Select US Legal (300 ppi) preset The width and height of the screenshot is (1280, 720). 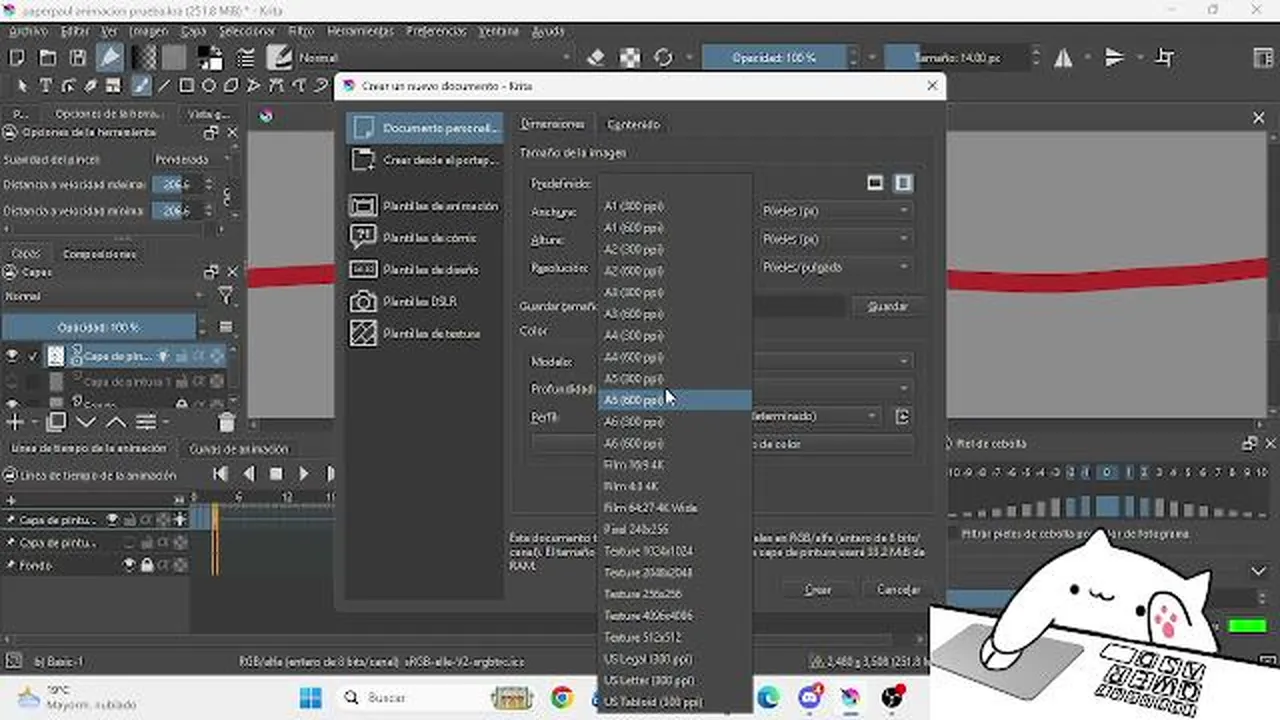pos(674,659)
